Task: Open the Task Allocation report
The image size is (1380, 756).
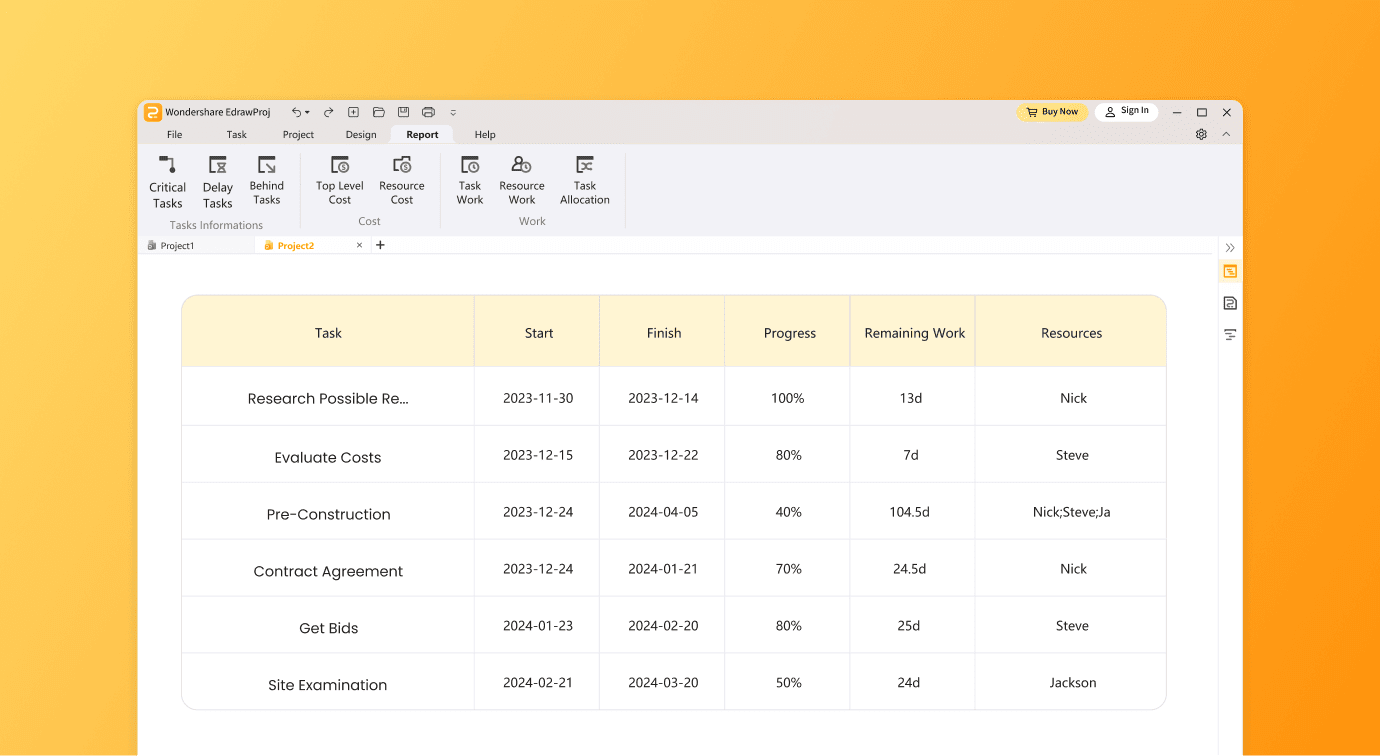Action: click(585, 180)
